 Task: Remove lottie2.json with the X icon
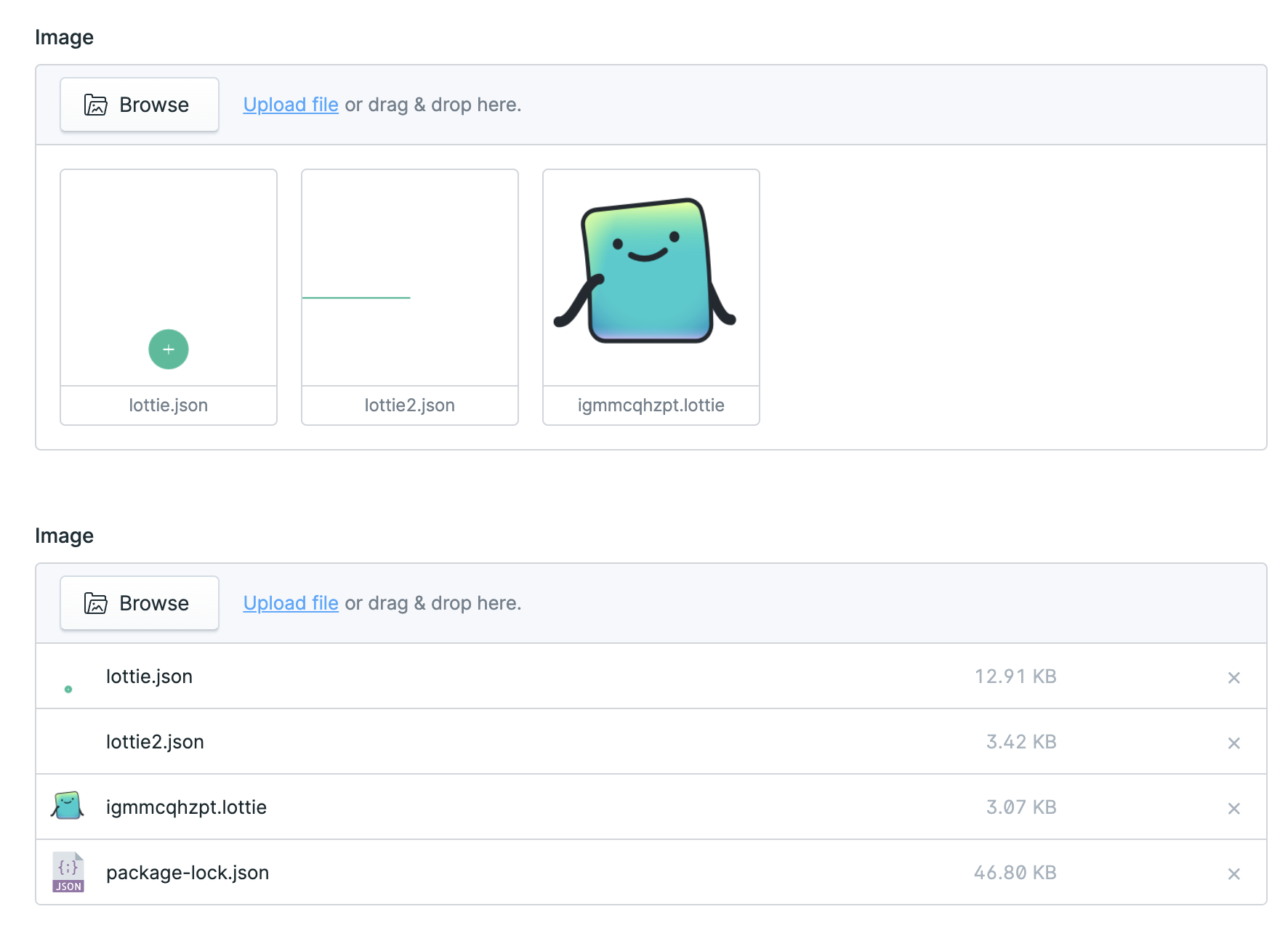click(1233, 743)
